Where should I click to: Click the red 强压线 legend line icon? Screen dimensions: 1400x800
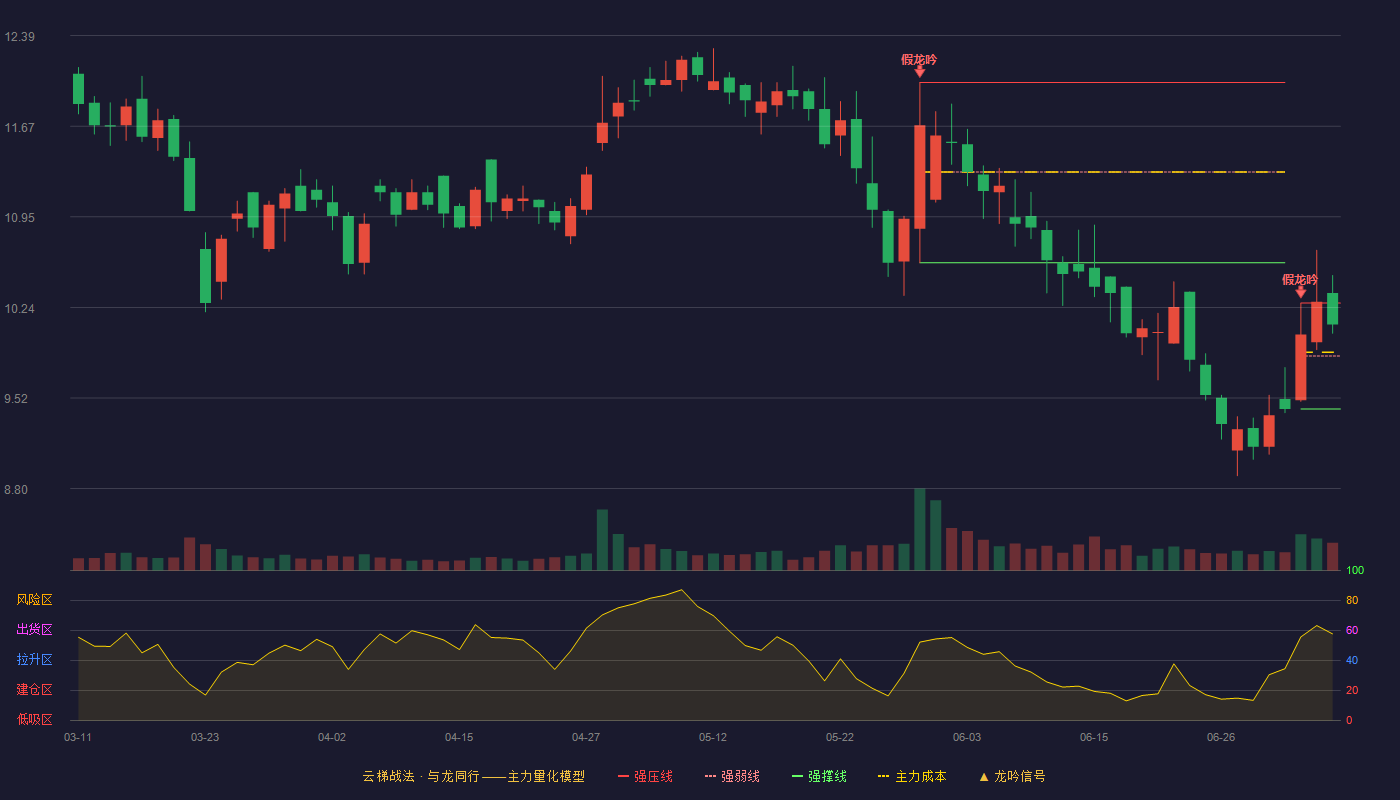(623, 776)
